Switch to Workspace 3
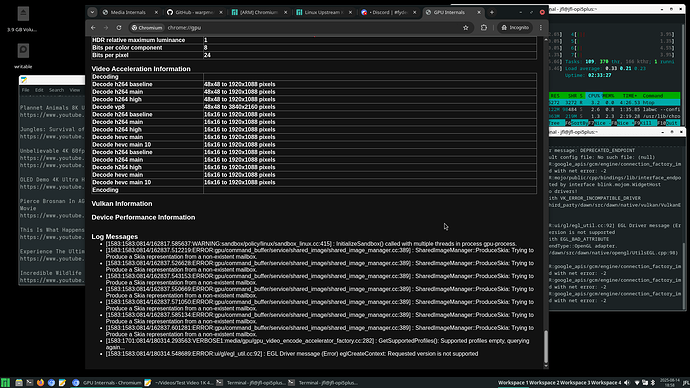The image size is (690, 388). [x=575, y=383]
